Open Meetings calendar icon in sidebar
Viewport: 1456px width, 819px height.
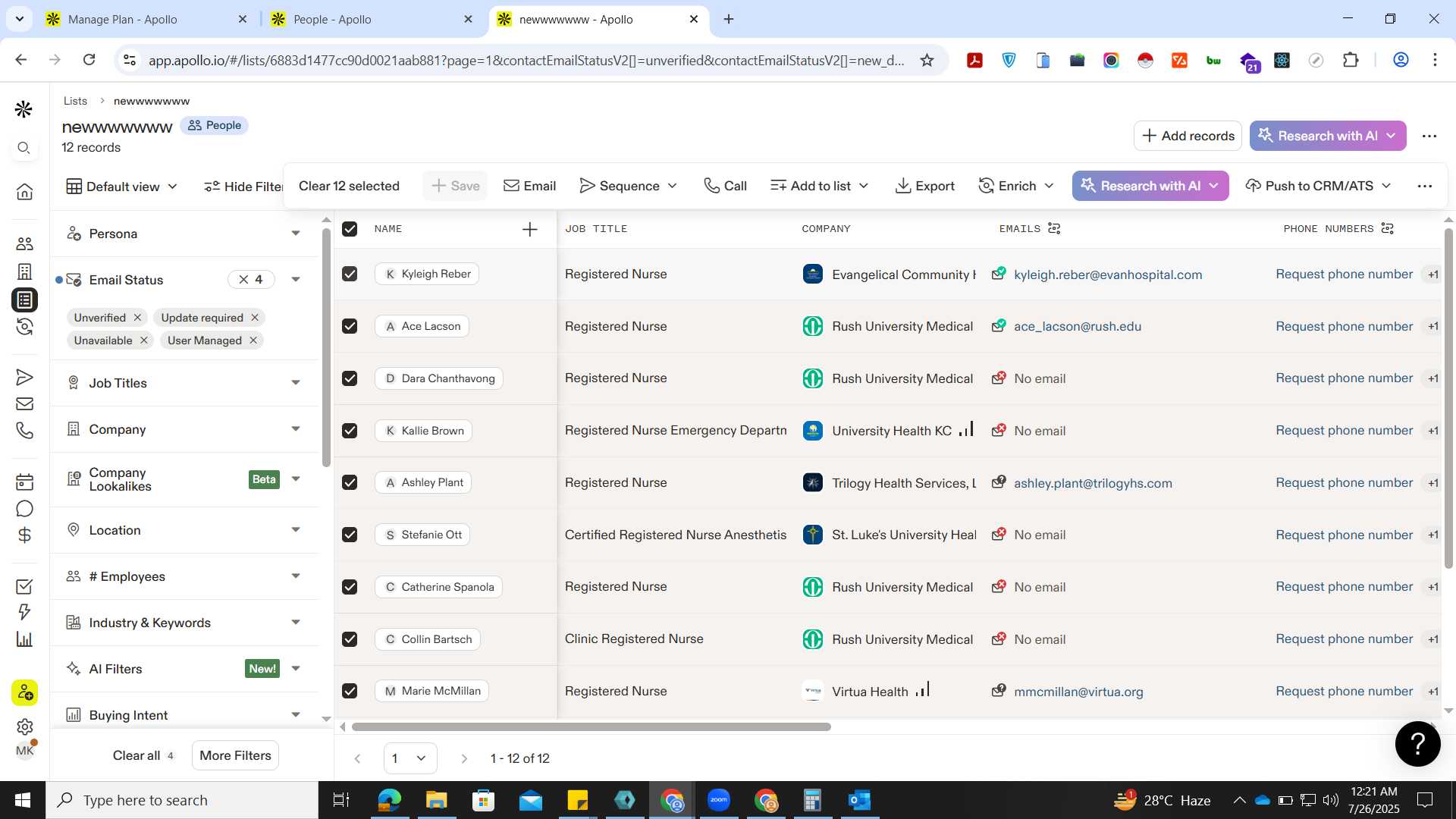[24, 482]
